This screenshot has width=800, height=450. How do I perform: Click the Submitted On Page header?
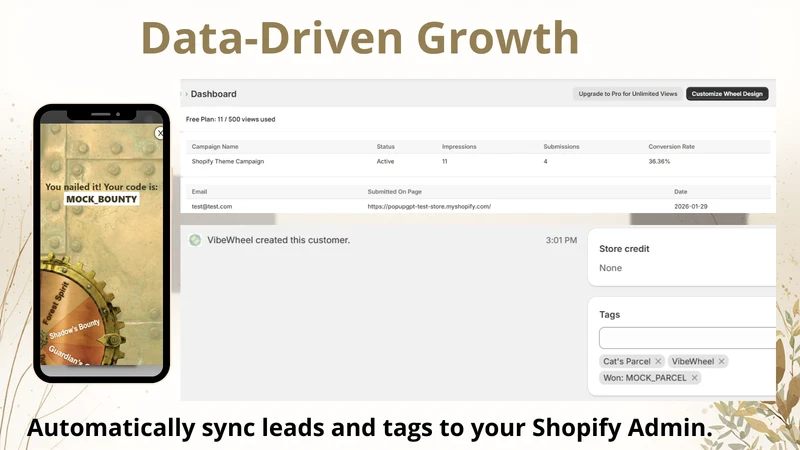tap(394, 192)
